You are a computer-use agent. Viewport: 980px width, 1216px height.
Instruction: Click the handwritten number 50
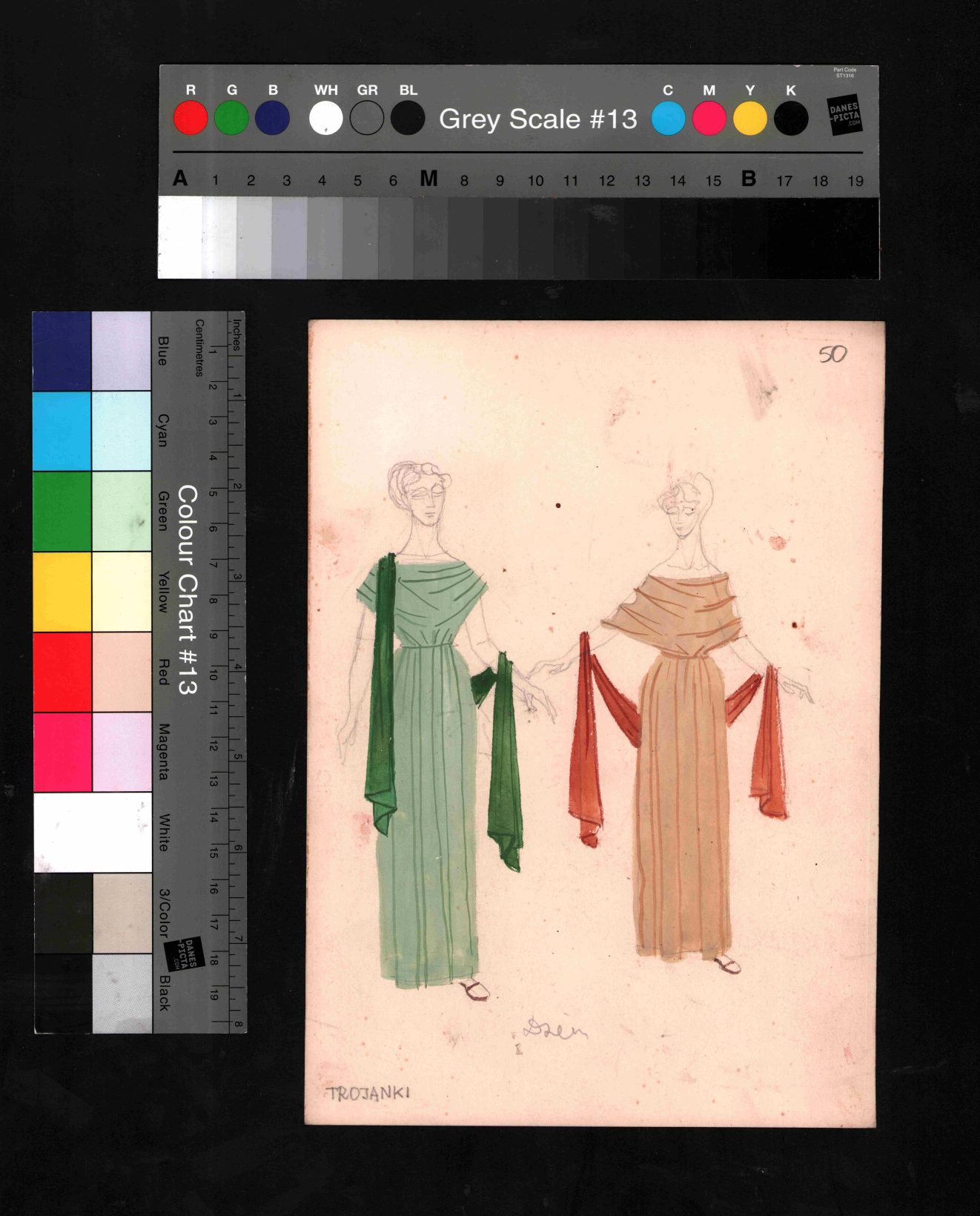tap(832, 354)
